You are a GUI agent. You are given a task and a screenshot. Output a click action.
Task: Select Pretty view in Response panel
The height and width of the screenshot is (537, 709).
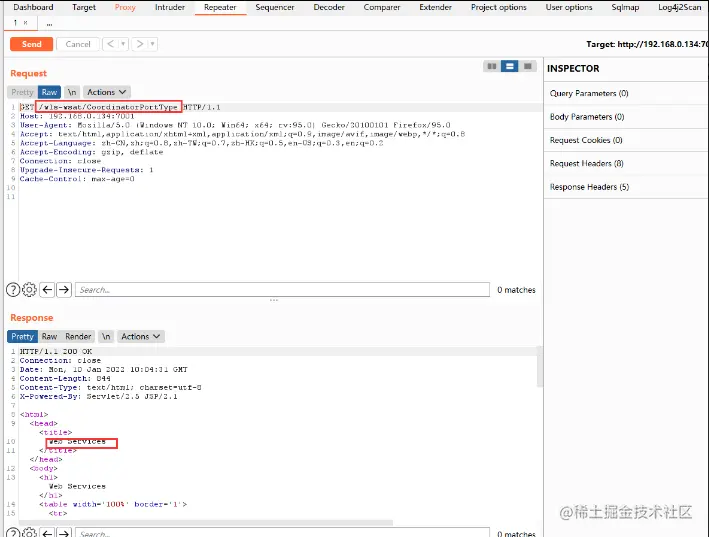point(22,337)
